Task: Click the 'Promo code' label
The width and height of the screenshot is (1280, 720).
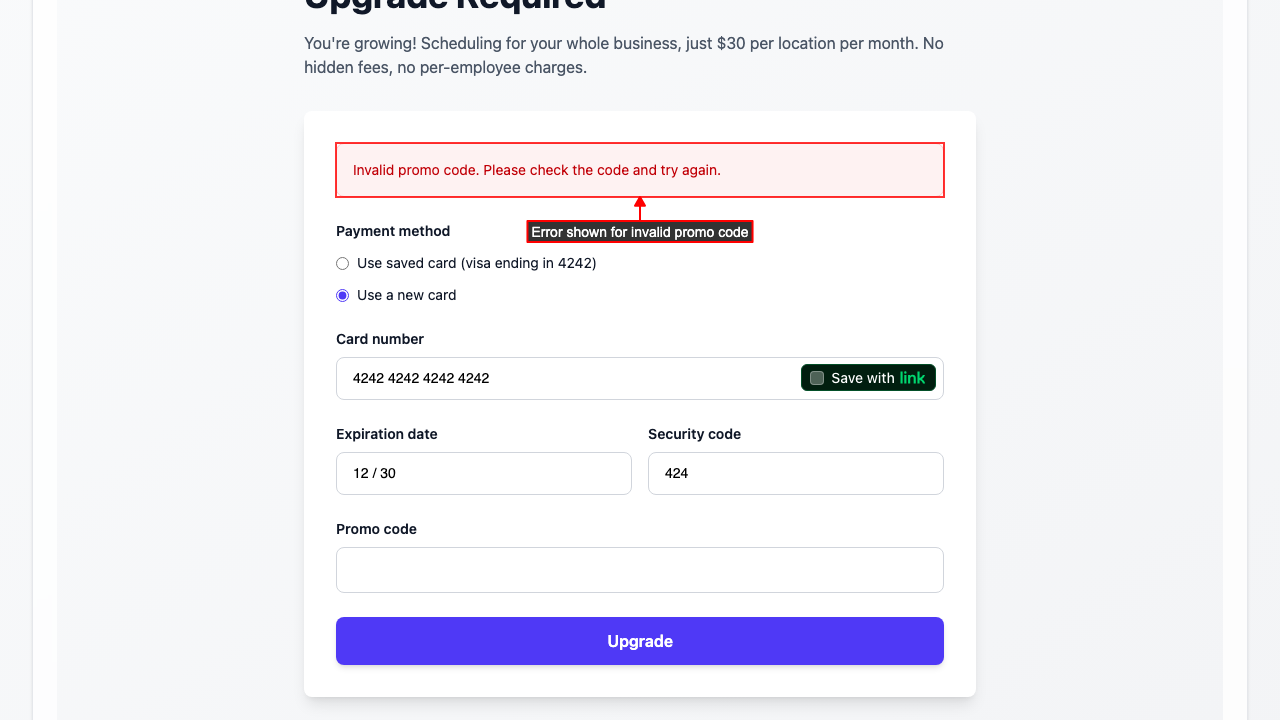Action: pyautogui.click(x=376, y=529)
